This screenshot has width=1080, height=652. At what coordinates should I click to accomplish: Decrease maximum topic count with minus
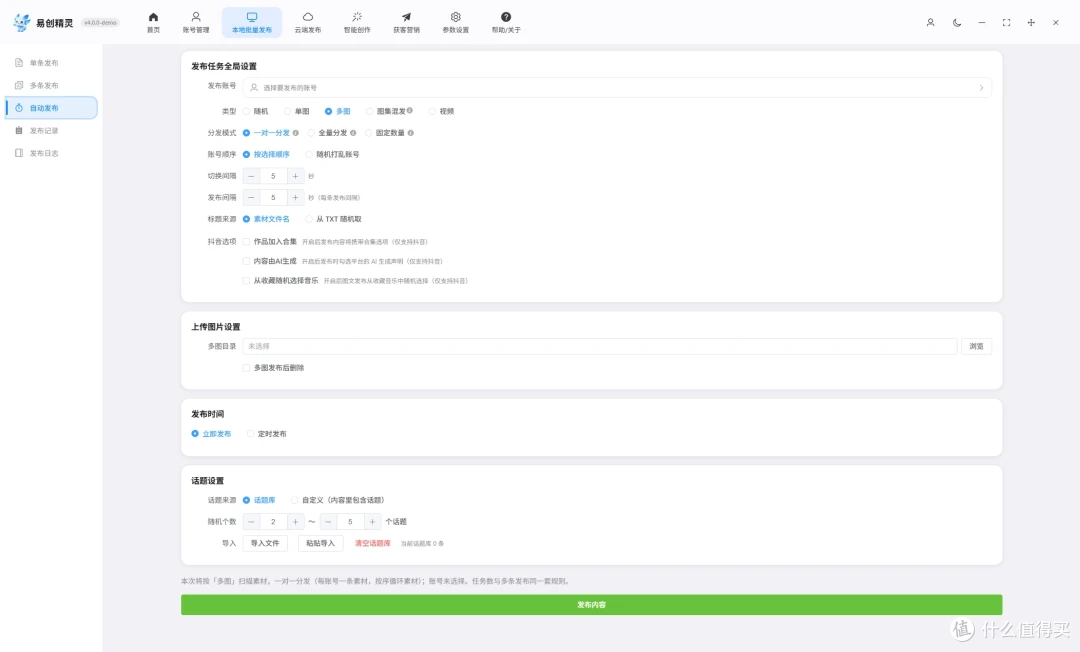point(329,522)
